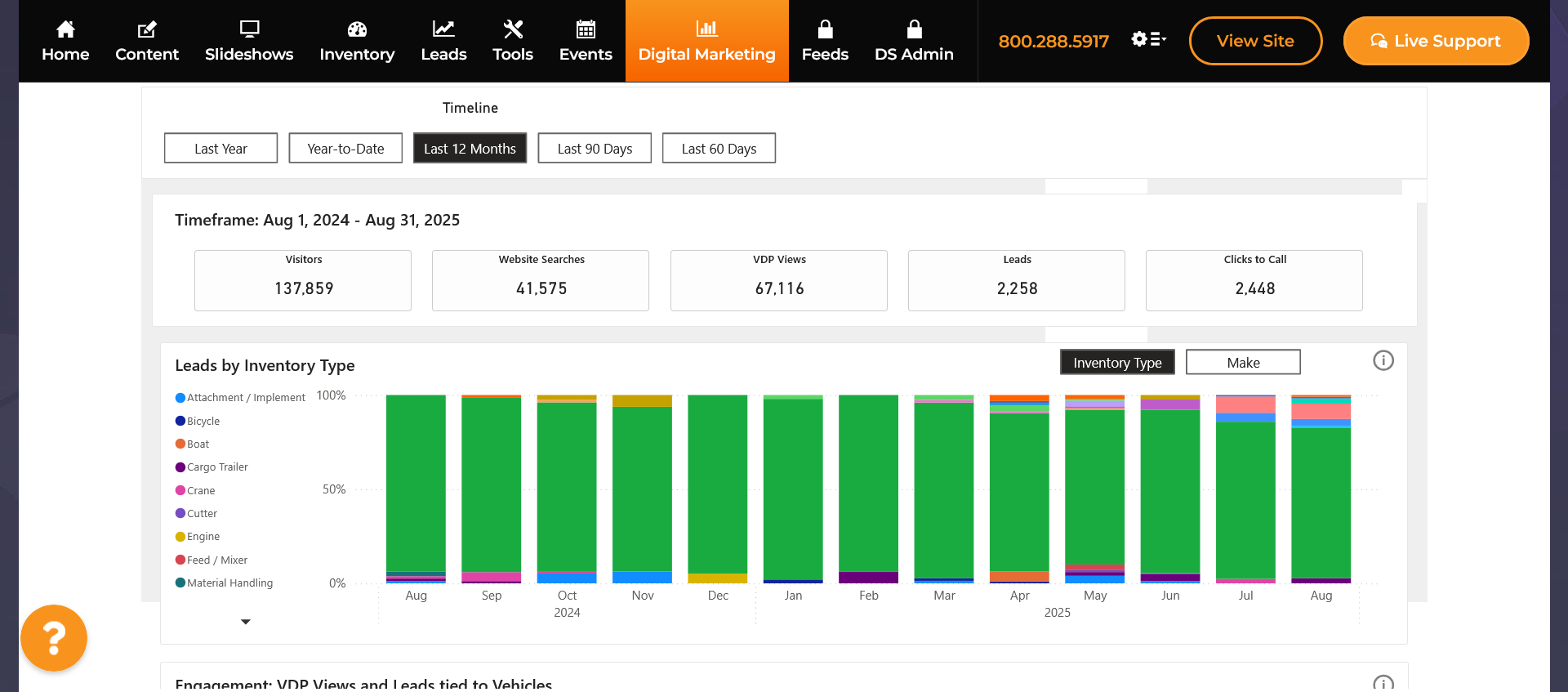Open Feeds via the padlock icon
The image size is (1568, 692).
click(x=826, y=29)
